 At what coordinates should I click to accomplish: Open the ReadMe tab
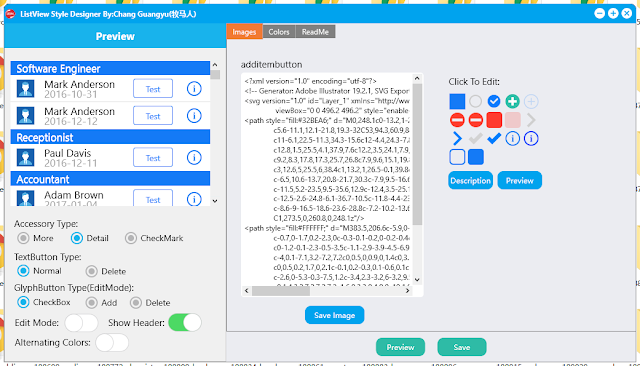coord(315,32)
